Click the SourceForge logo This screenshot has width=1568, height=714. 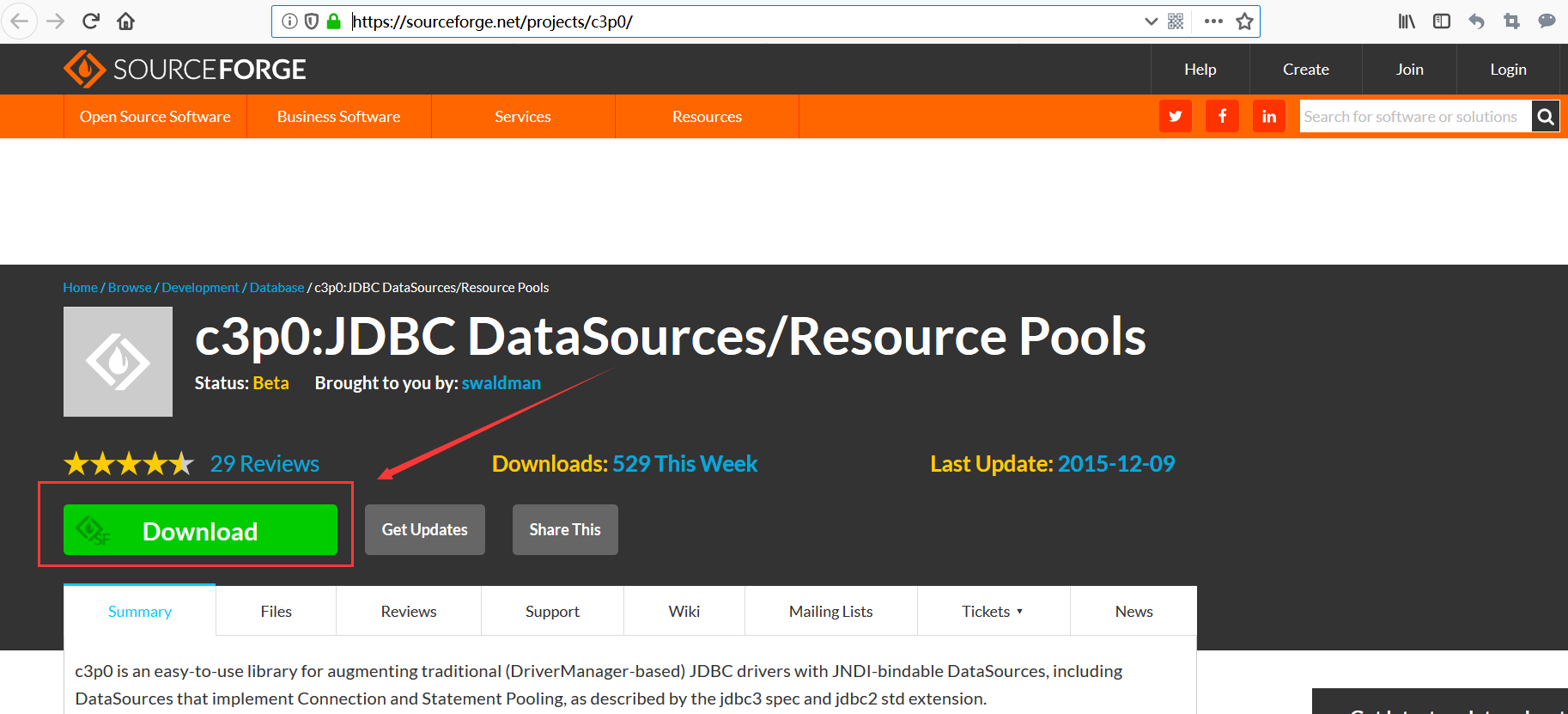(x=185, y=69)
